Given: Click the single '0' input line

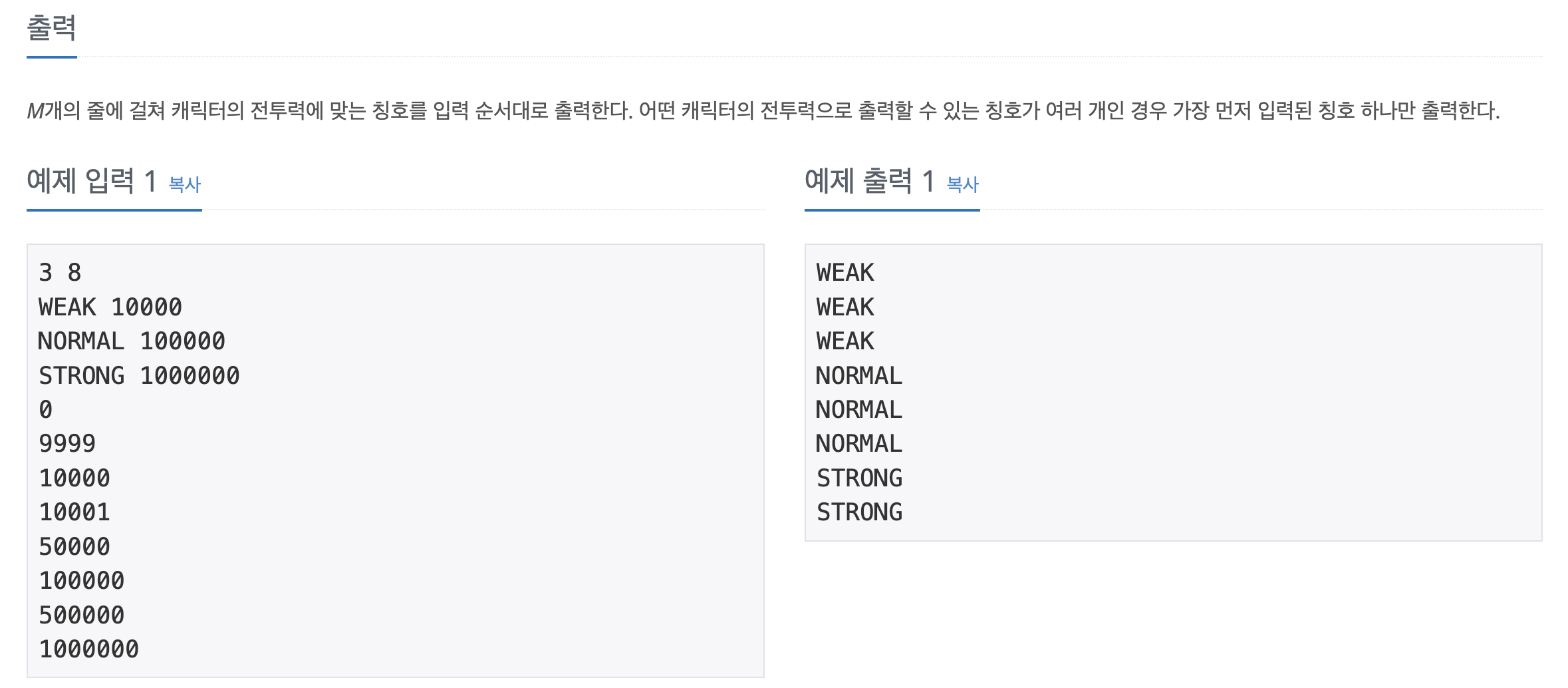Looking at the screenshot, I should 46,409.
